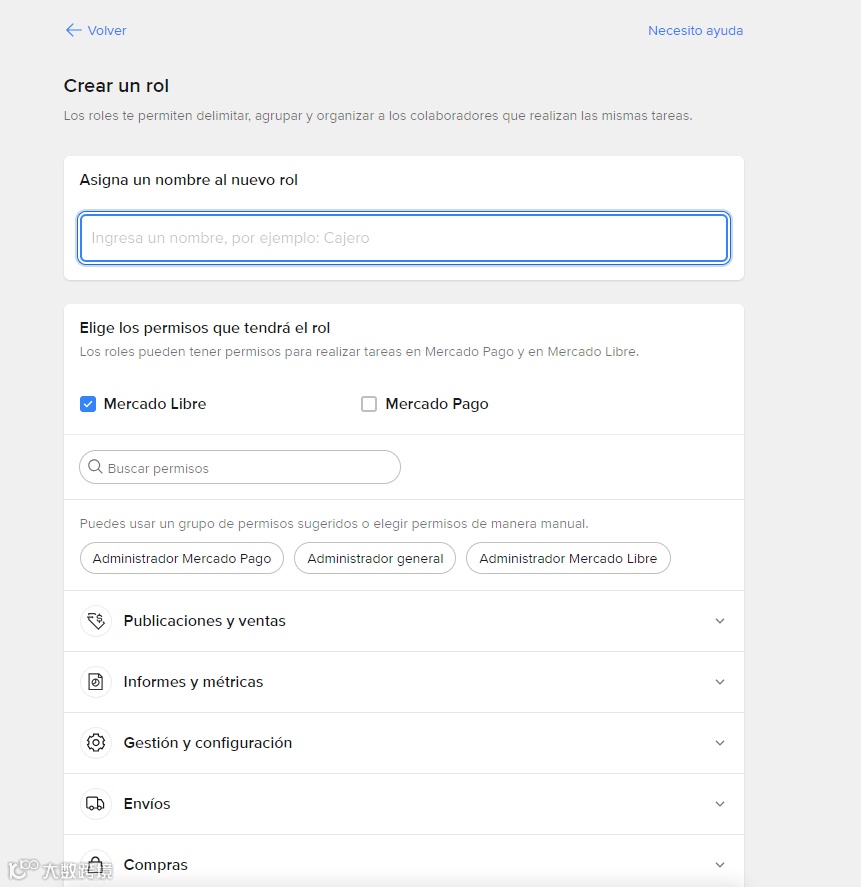861x887 pixels.
Task: Expand the Informes y métricas chevron
Action: click(720, 682)
